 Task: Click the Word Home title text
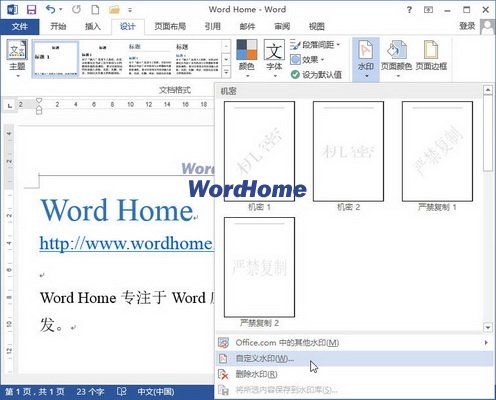pyautogui.click(x=117, y=210)
